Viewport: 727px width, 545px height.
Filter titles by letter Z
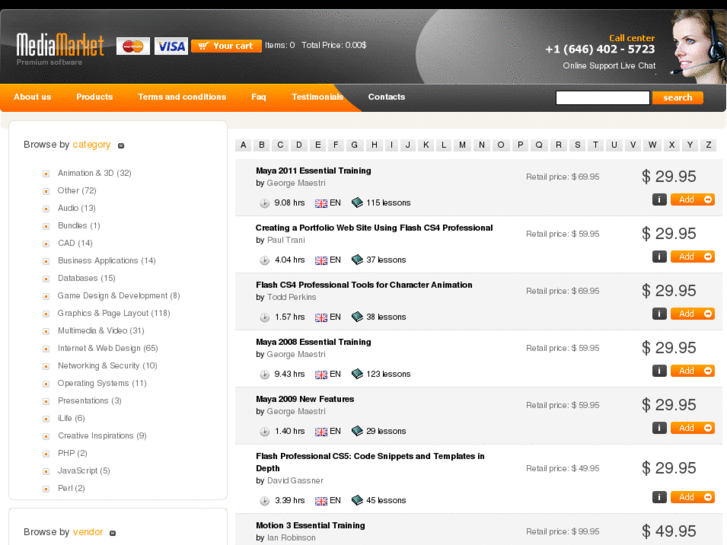coord(708,145)
